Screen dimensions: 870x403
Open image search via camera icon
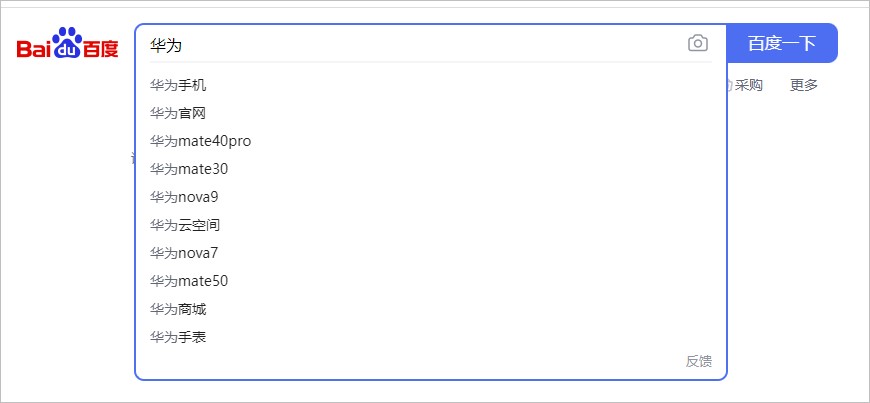(x=697, y=43)
